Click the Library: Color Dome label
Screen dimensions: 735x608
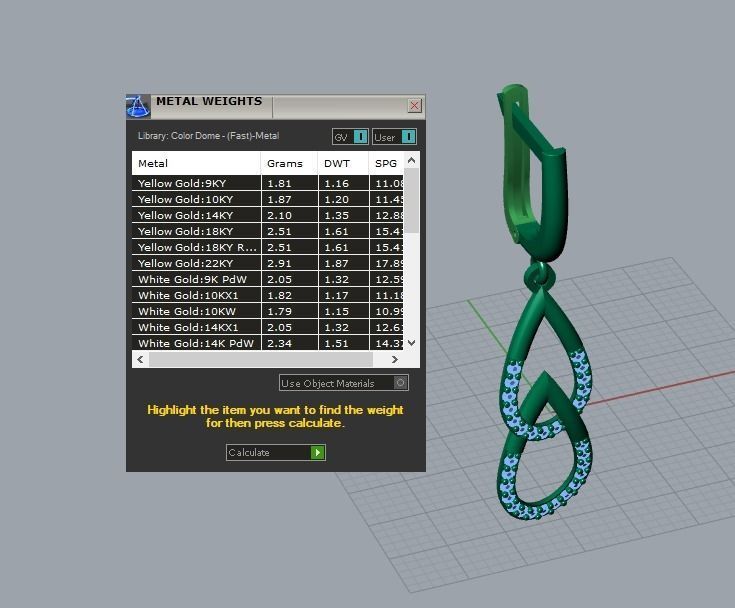click(x=208, y=136)
